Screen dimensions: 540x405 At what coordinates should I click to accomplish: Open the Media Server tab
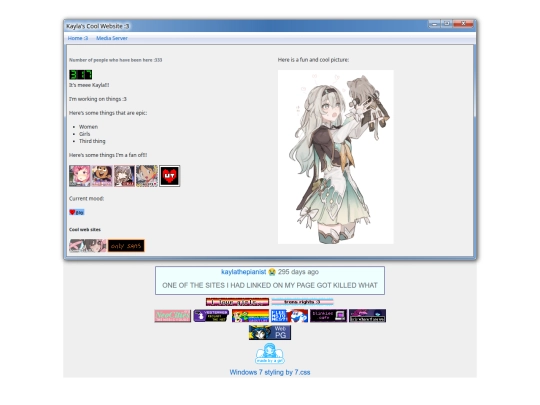112,38
